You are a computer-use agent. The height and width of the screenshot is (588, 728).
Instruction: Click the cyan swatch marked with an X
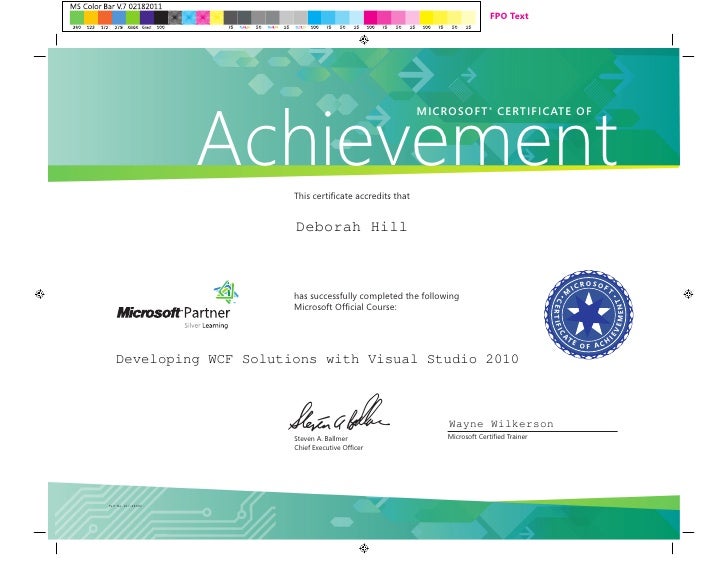189,18
